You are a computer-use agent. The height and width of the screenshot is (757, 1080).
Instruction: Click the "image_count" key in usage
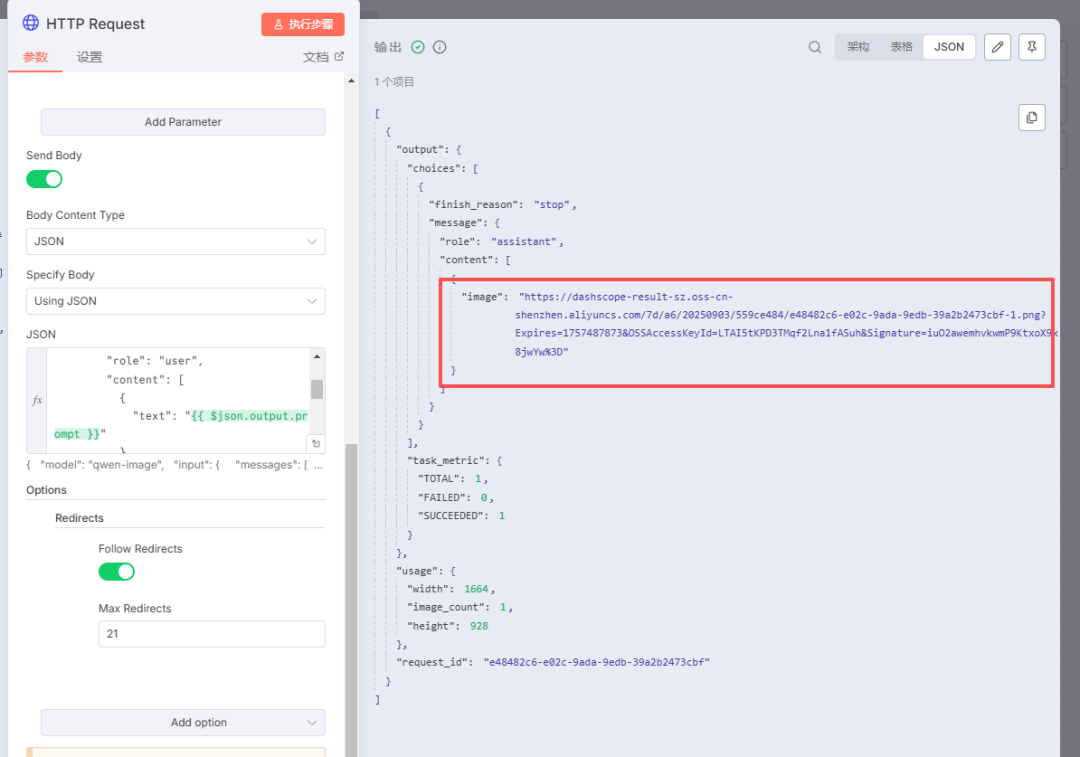pos(446,607)
